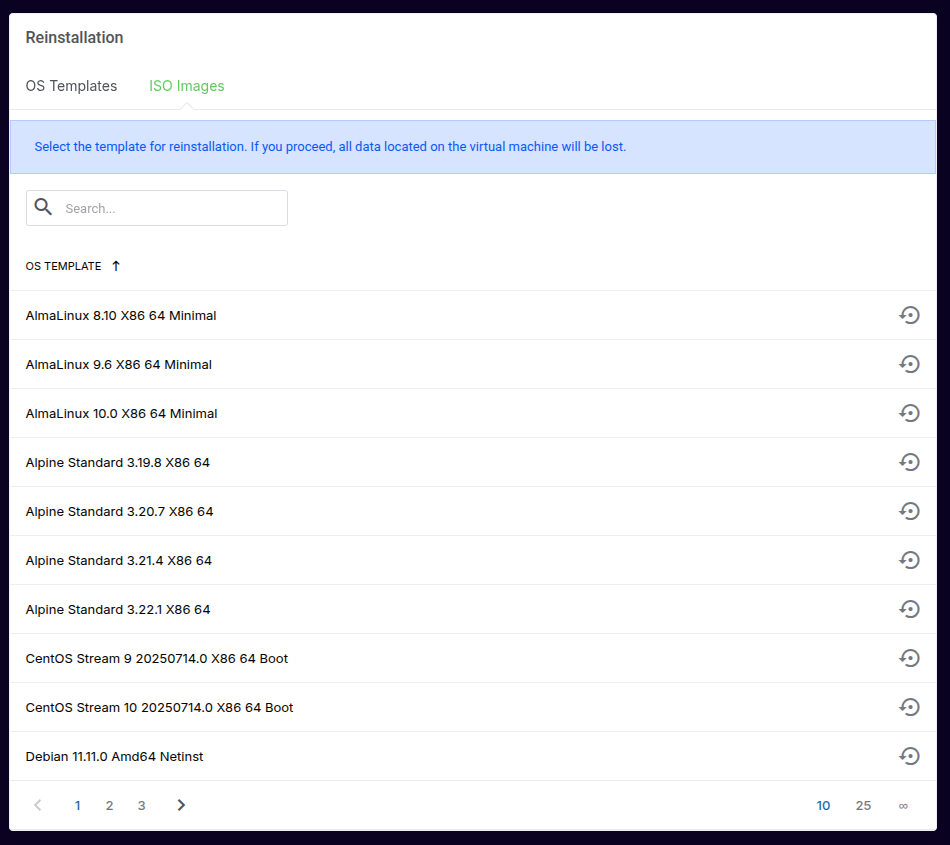Screen dimensions: 950x845
Task: Click the infinity symbol to show all entries
Action: click(x=903, y=805)
